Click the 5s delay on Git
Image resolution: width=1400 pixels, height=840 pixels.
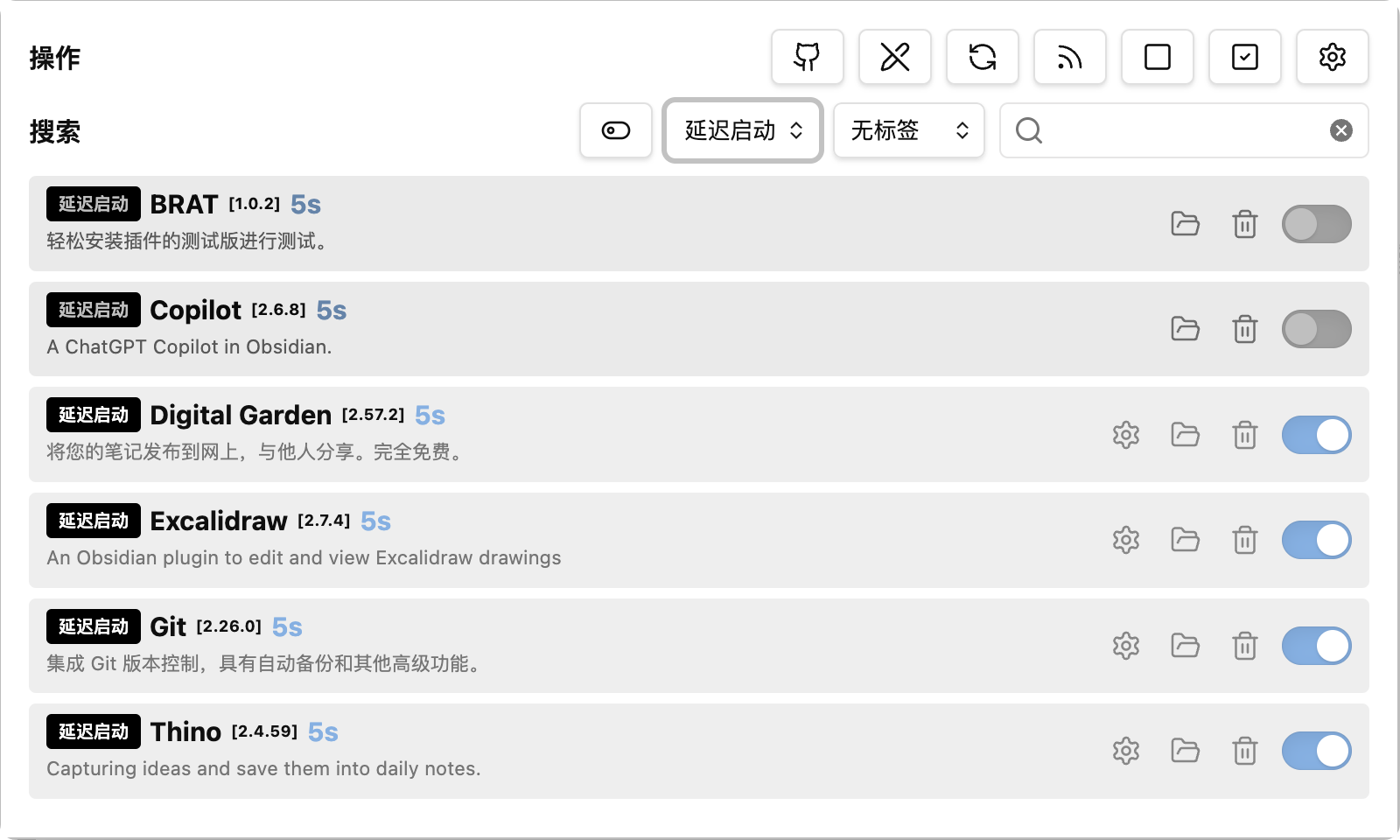tap(287, 627)
